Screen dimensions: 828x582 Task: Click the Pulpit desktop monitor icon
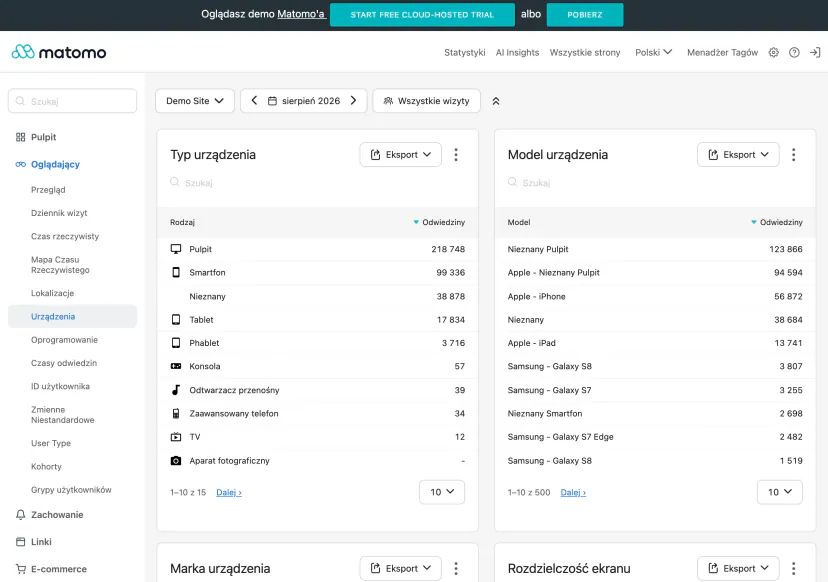click(x=176, y=249)
